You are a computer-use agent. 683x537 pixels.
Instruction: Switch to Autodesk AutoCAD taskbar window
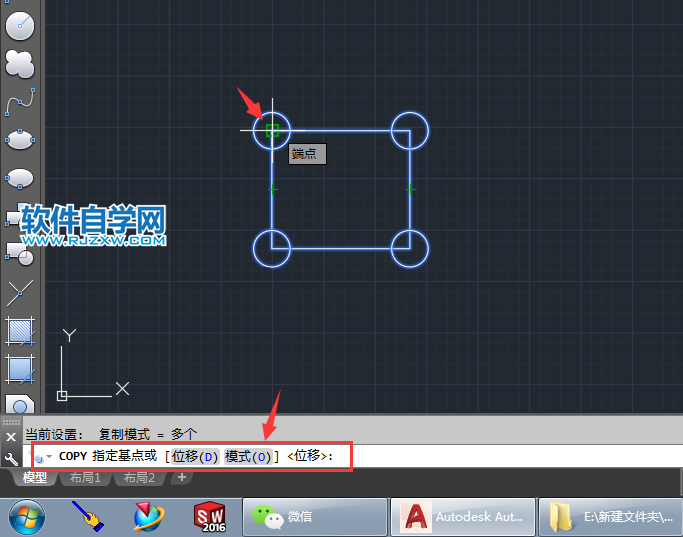pos(463,517)
